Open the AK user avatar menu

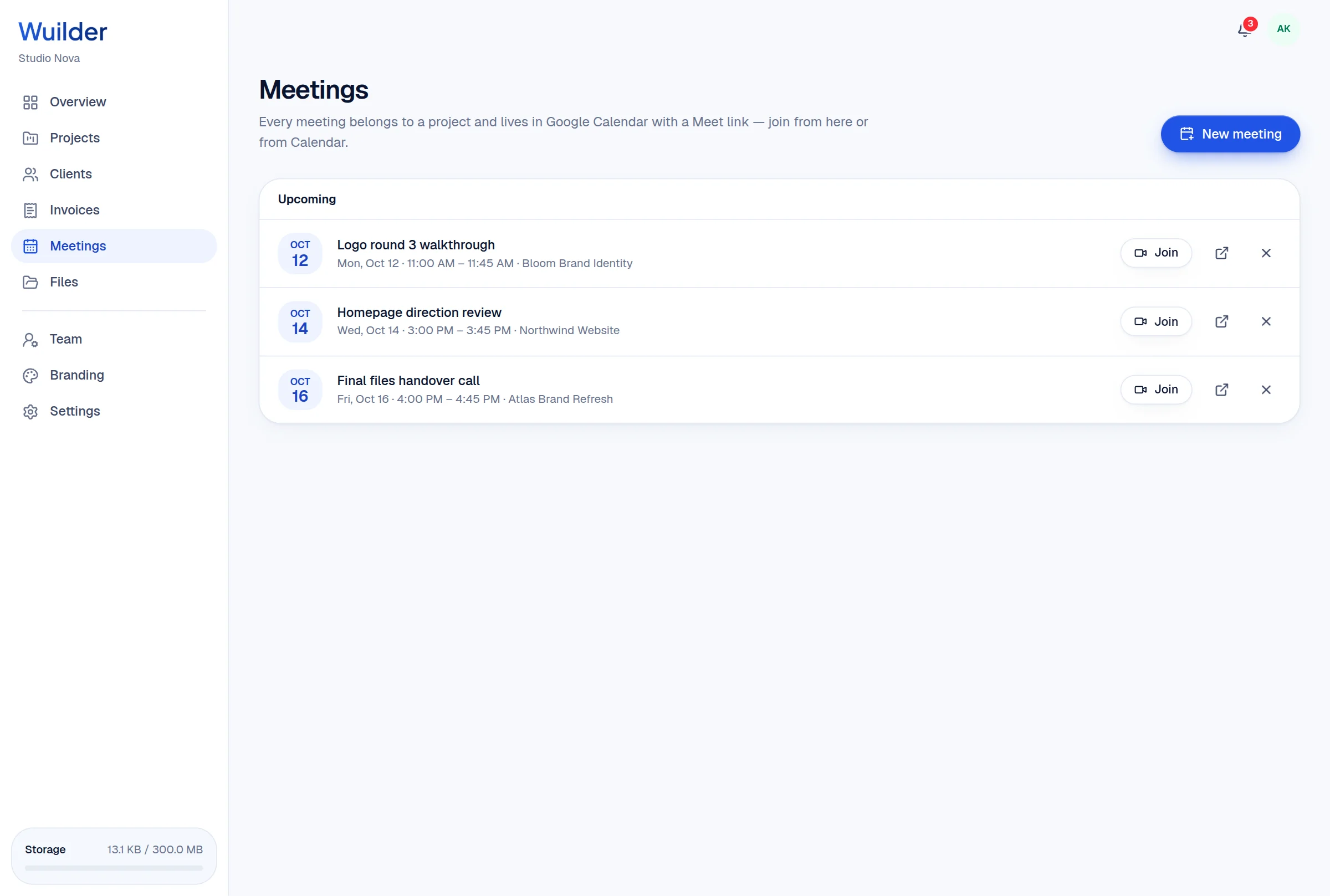tap(1283, 29)
